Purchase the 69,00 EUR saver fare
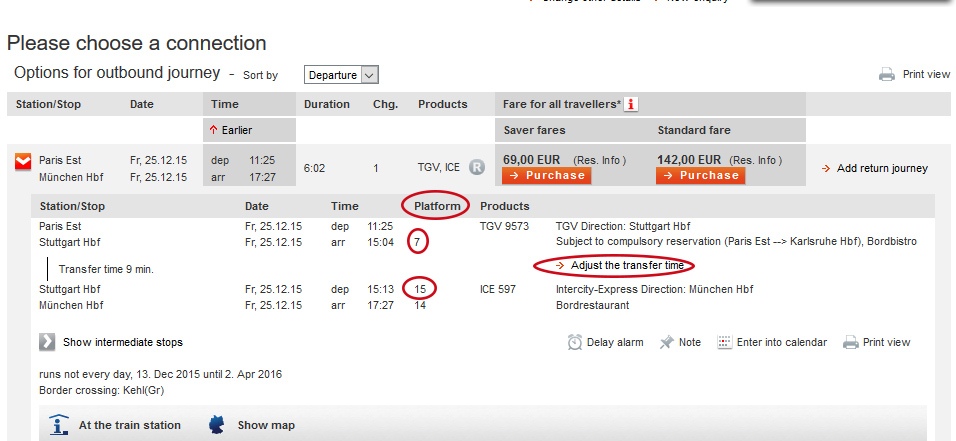The width and height of the screenshot is (956, 441). 546,176
